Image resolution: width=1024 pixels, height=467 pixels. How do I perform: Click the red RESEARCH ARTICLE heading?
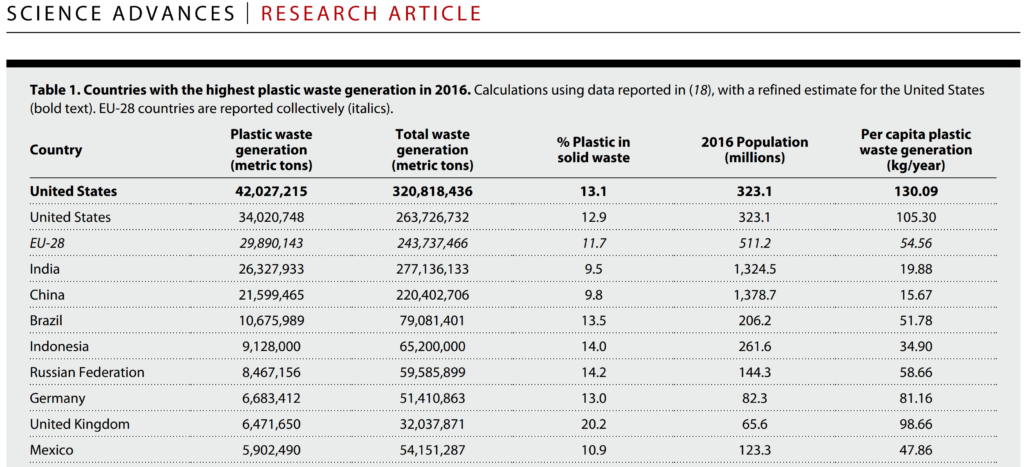(x=370, y=14)
